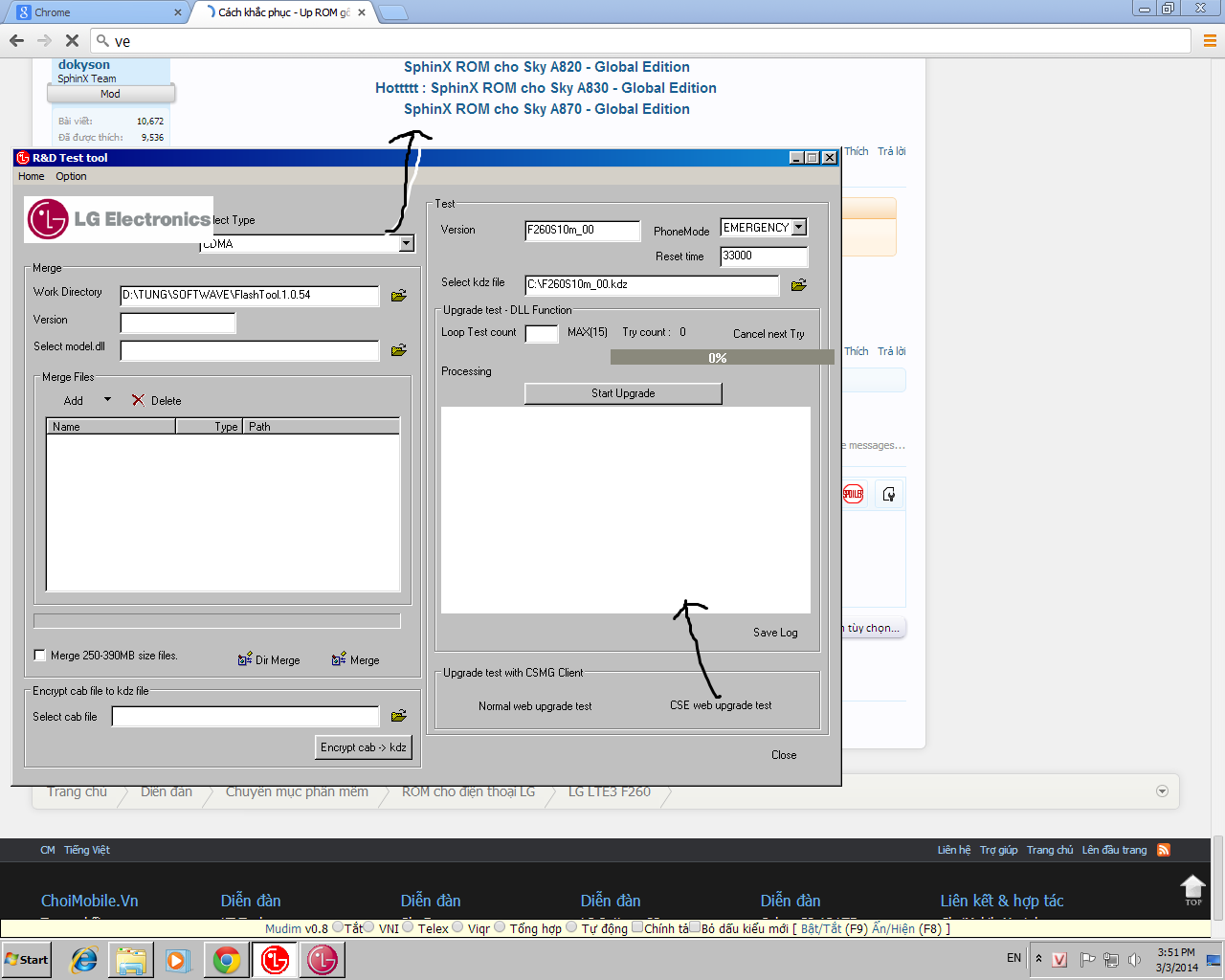
Task: Open the Add dropdown arrow in Merge Files
Action: (107, 400)
